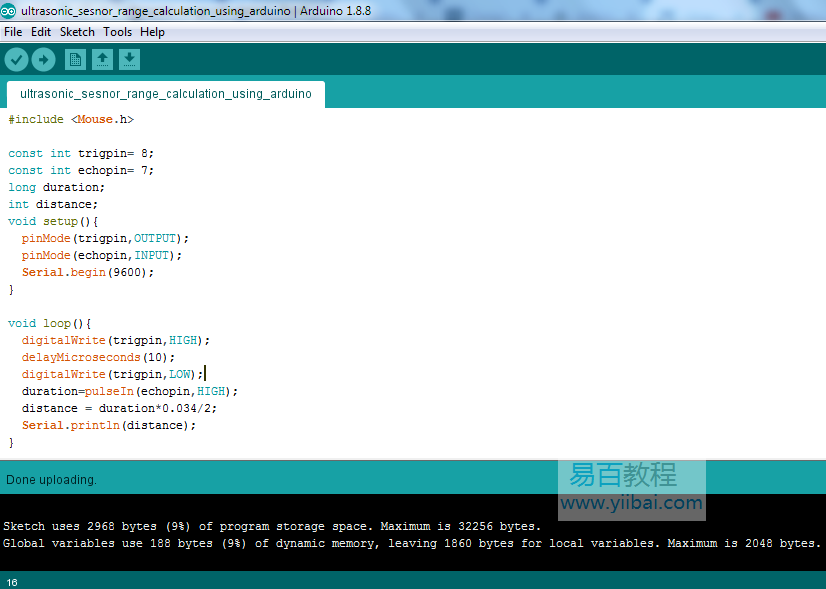Place cursor on Serial.begin(9600) line

88,272
